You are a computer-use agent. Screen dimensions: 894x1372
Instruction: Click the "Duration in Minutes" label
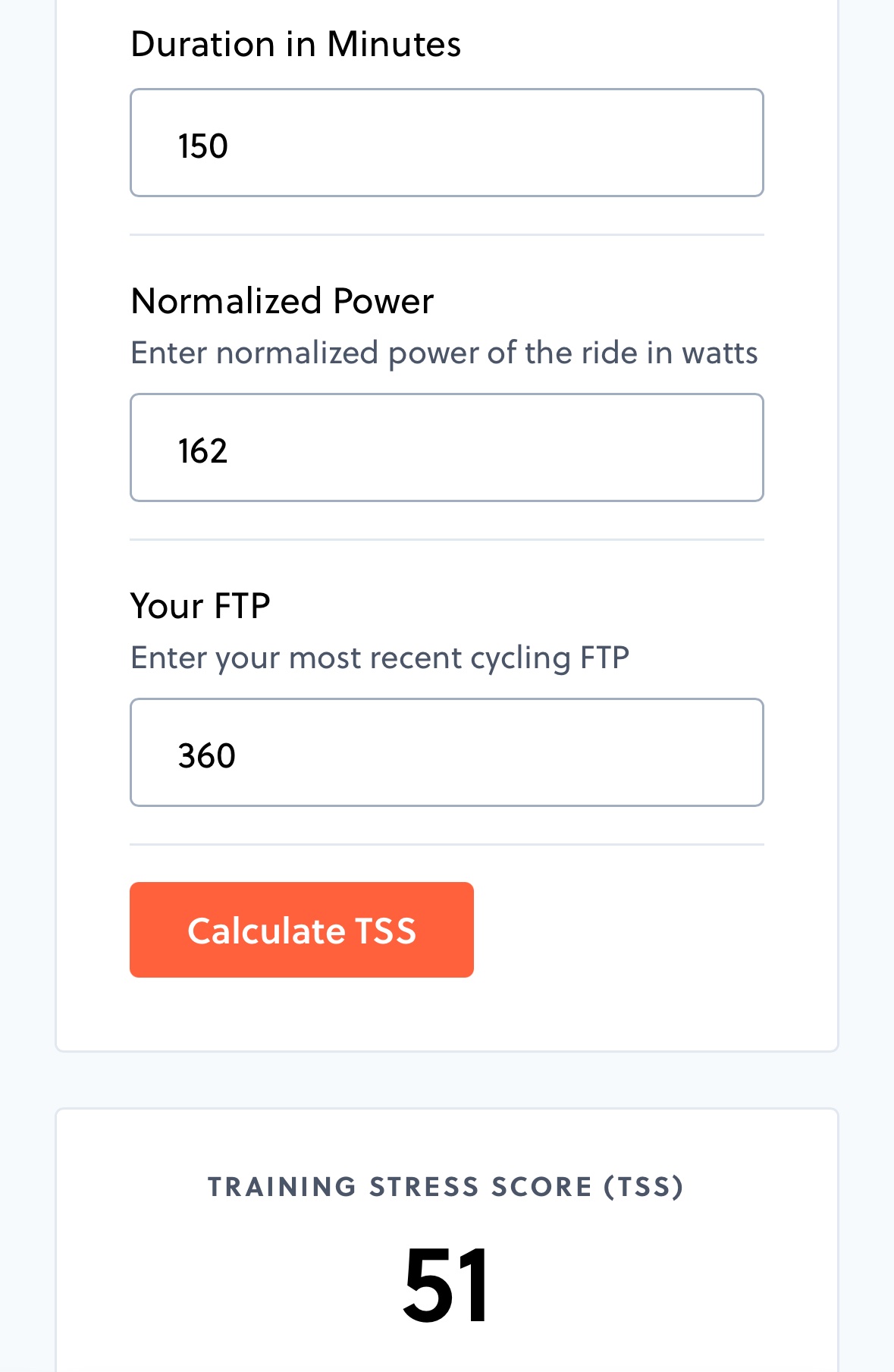coord(296,44)
